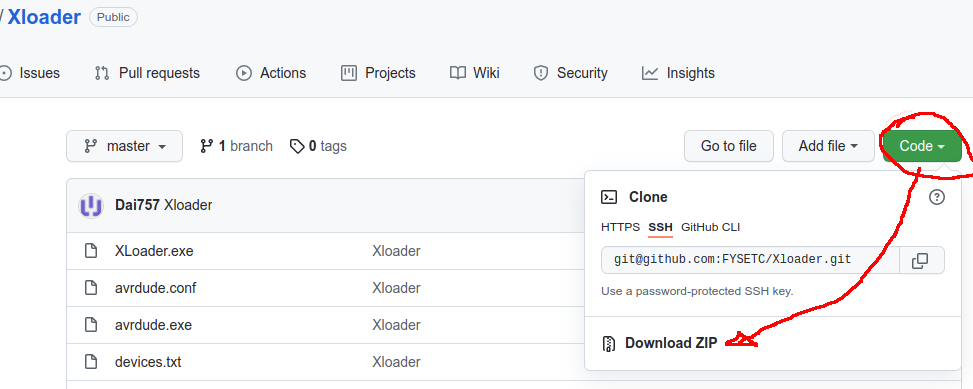Screen dimensions: 973x389
Task: Open the devices.txt file
Action: (x=148, y=362)
